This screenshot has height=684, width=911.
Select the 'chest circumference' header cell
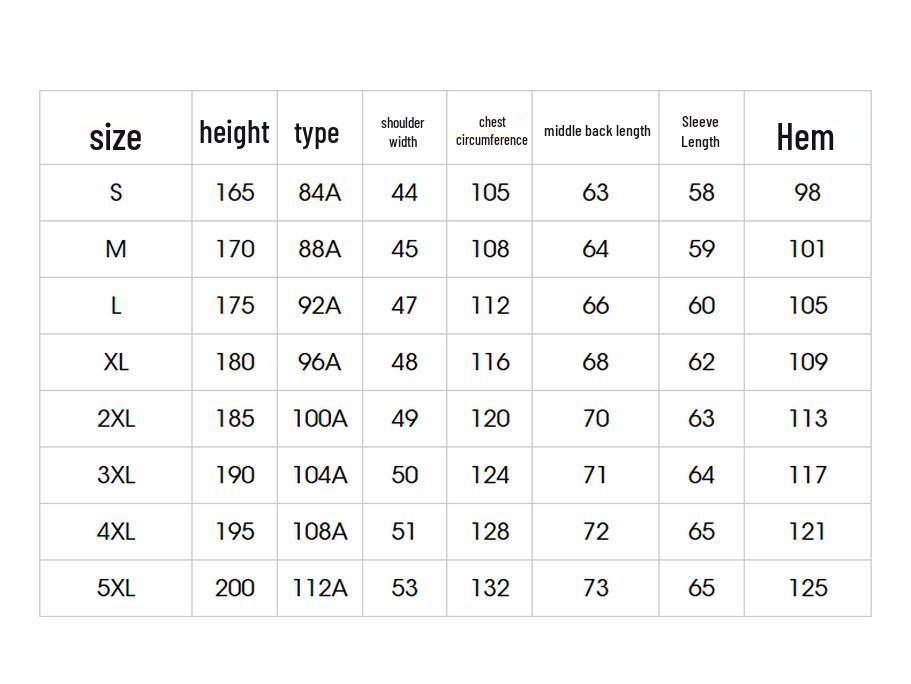point(491,131)
